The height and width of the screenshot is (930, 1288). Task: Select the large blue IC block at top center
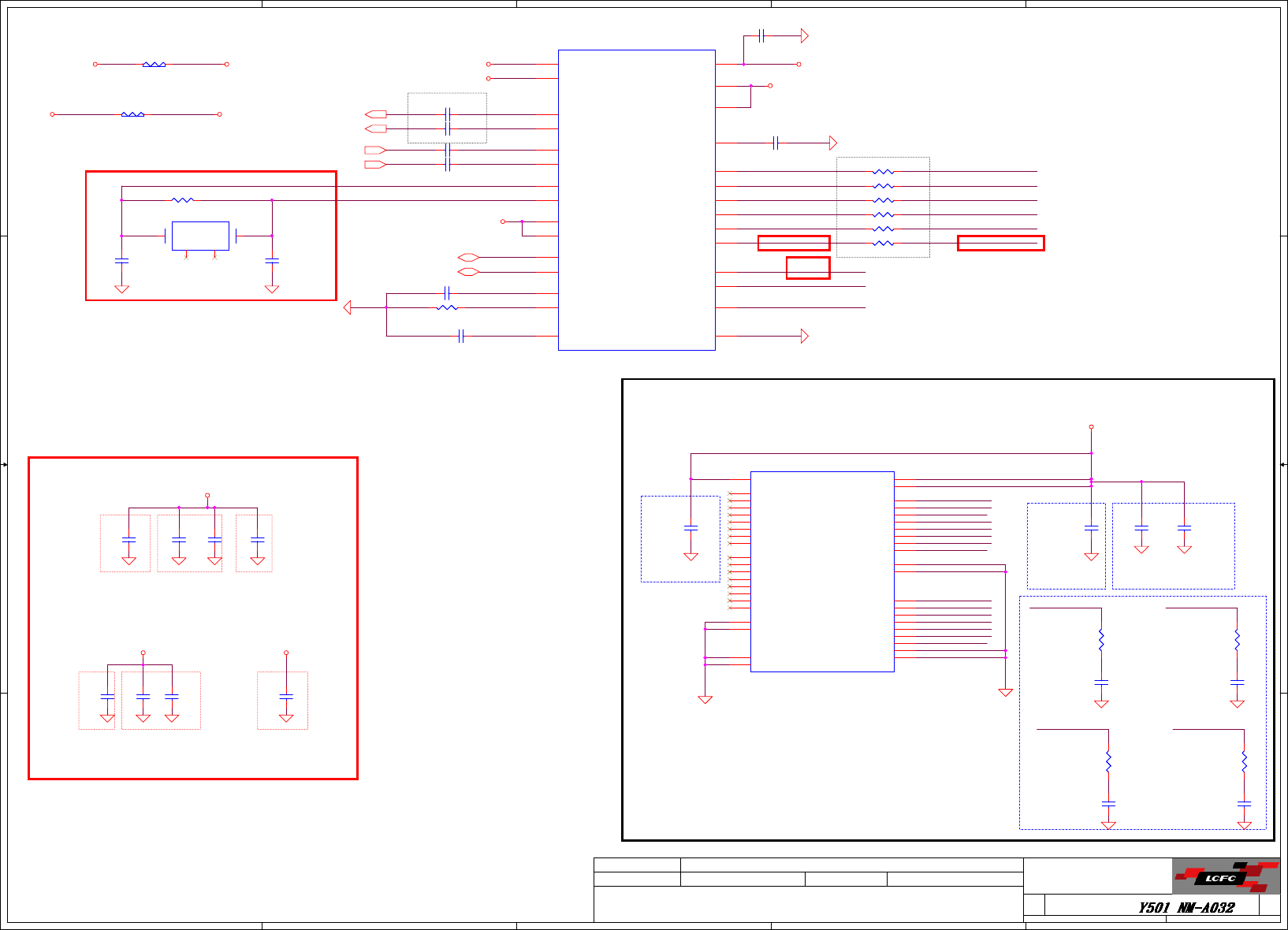click(x=637, y=200)
